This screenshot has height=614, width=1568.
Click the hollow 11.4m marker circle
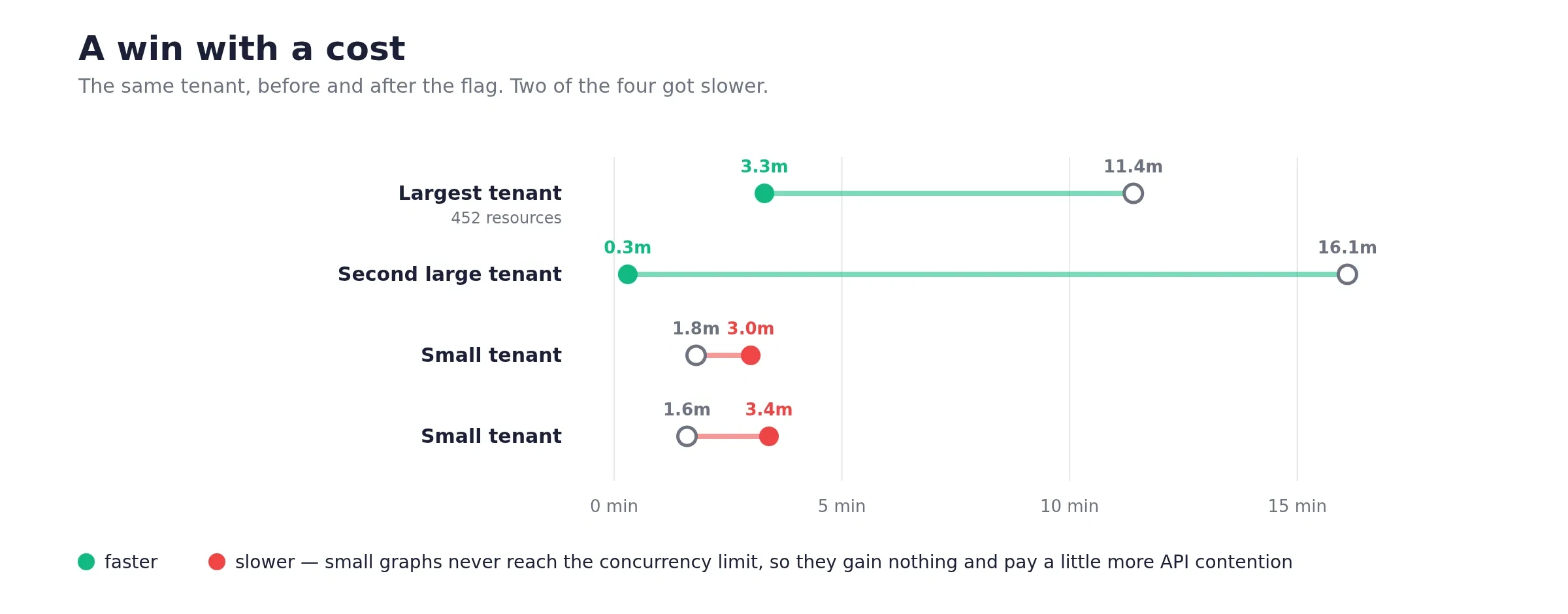point(1133,193)
